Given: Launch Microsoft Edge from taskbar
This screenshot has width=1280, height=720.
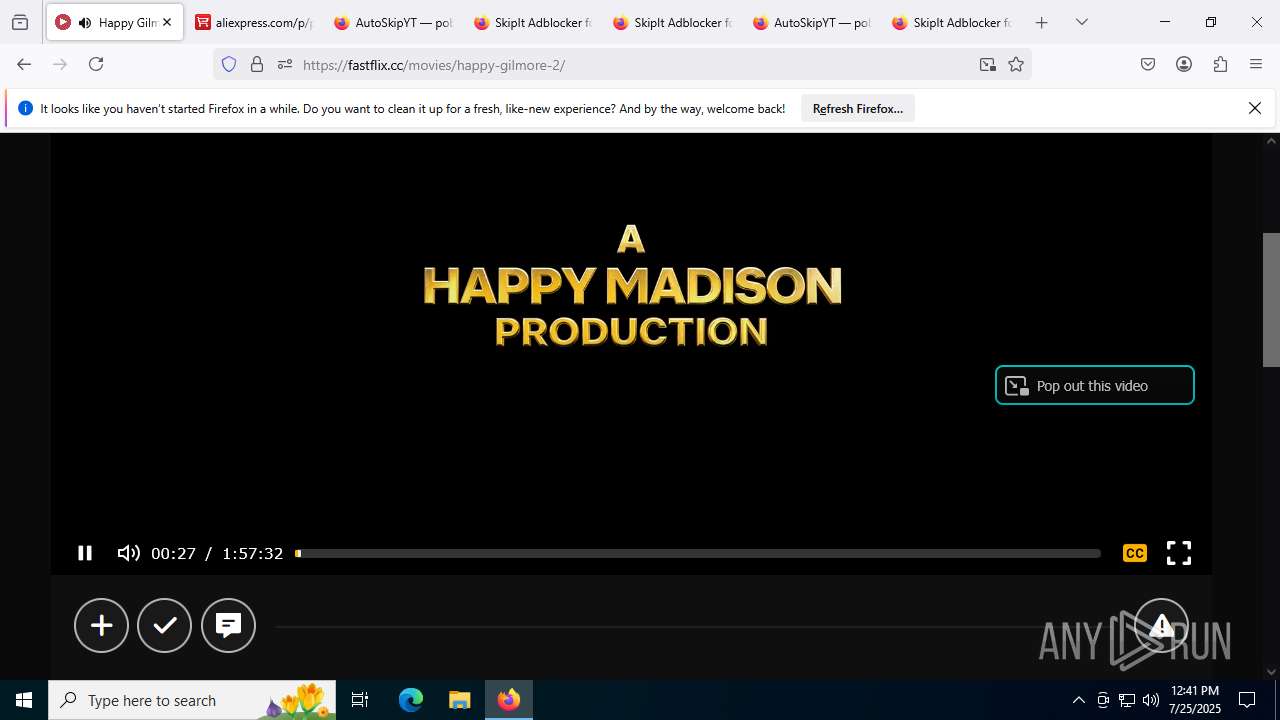Looking at the screenshot, I should [x=411, y=700].
